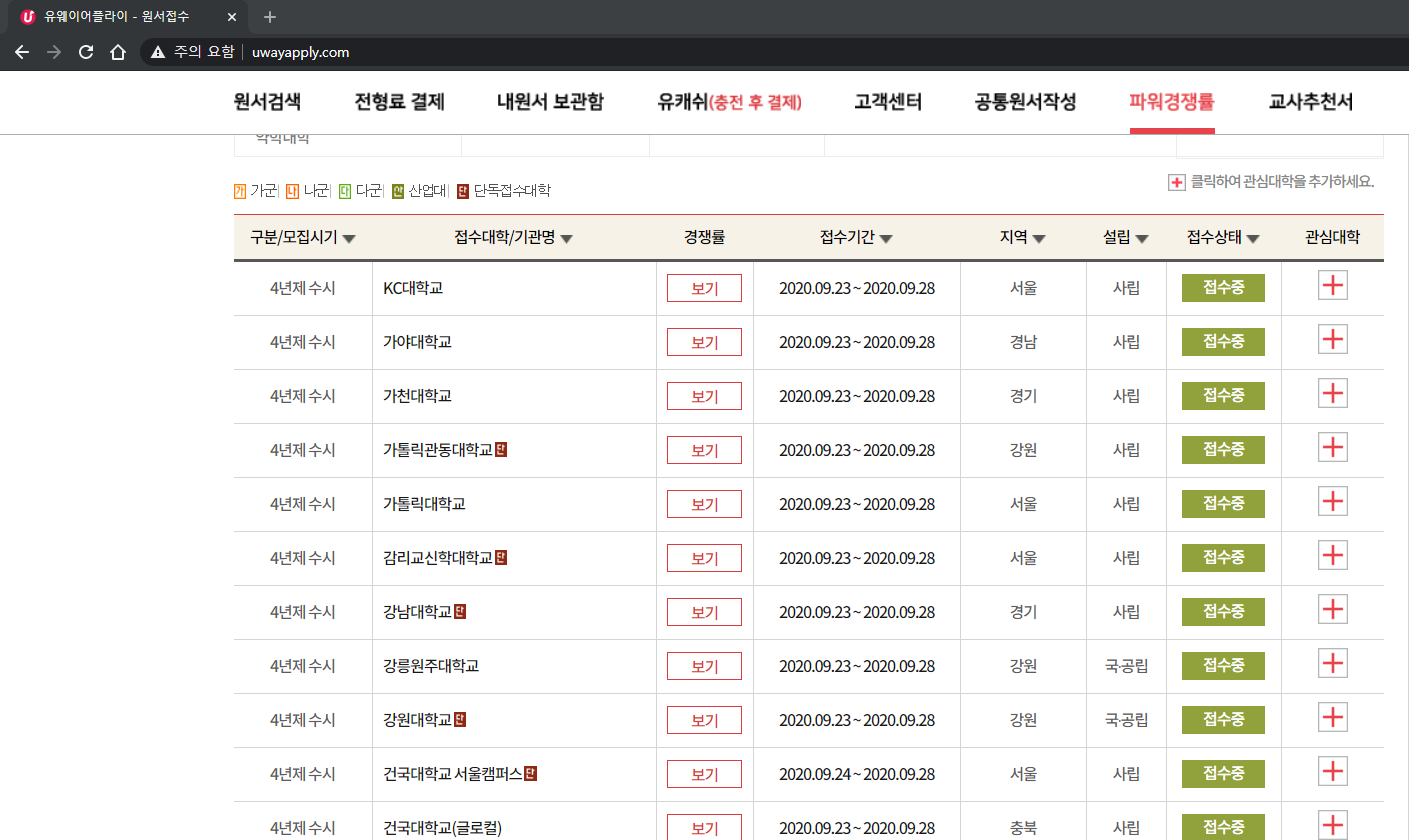Open 접수상태 column filter dropdown

coord(1253,239)
